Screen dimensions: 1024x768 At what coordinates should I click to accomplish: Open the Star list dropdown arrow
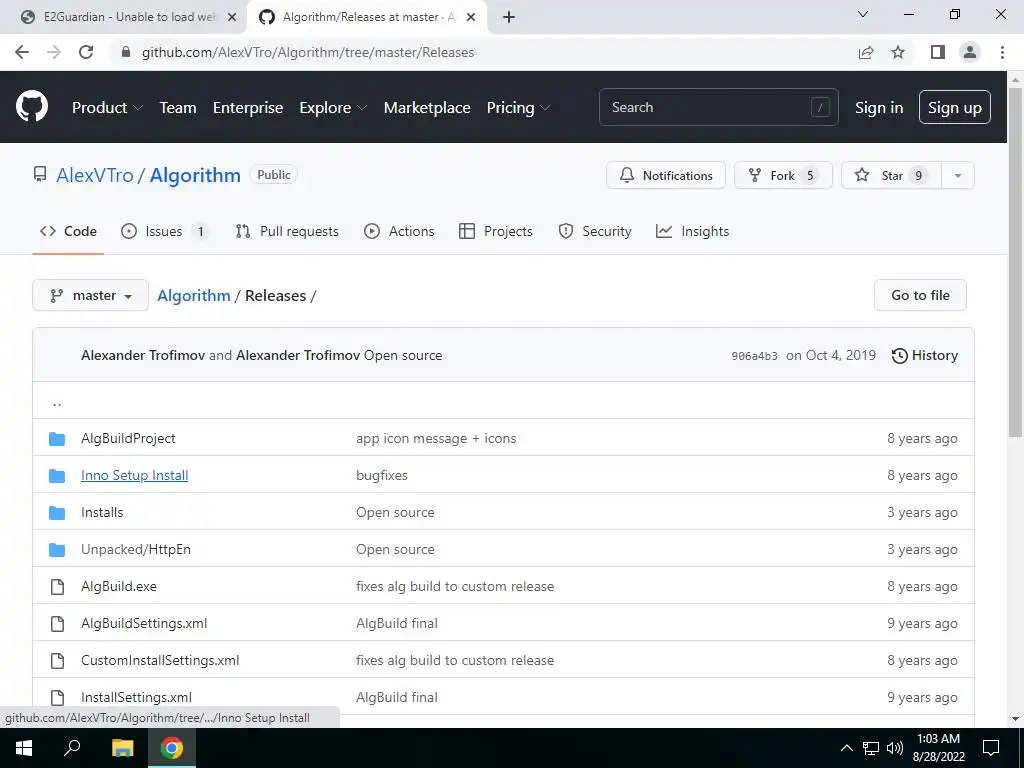tap(957, 175)
